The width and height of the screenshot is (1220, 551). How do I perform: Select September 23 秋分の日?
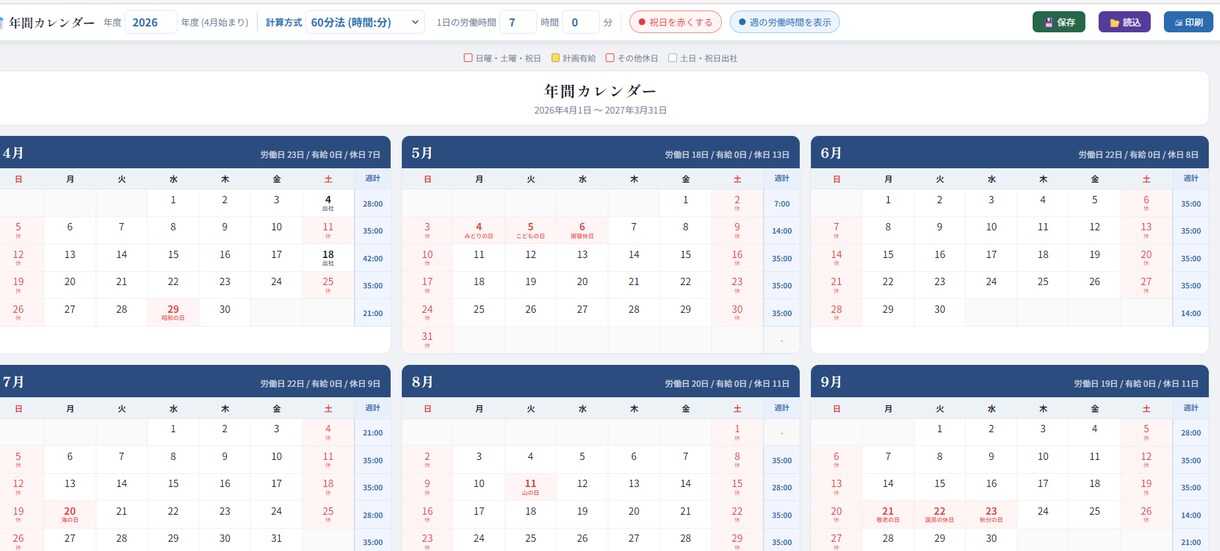[x=991, y=514]
